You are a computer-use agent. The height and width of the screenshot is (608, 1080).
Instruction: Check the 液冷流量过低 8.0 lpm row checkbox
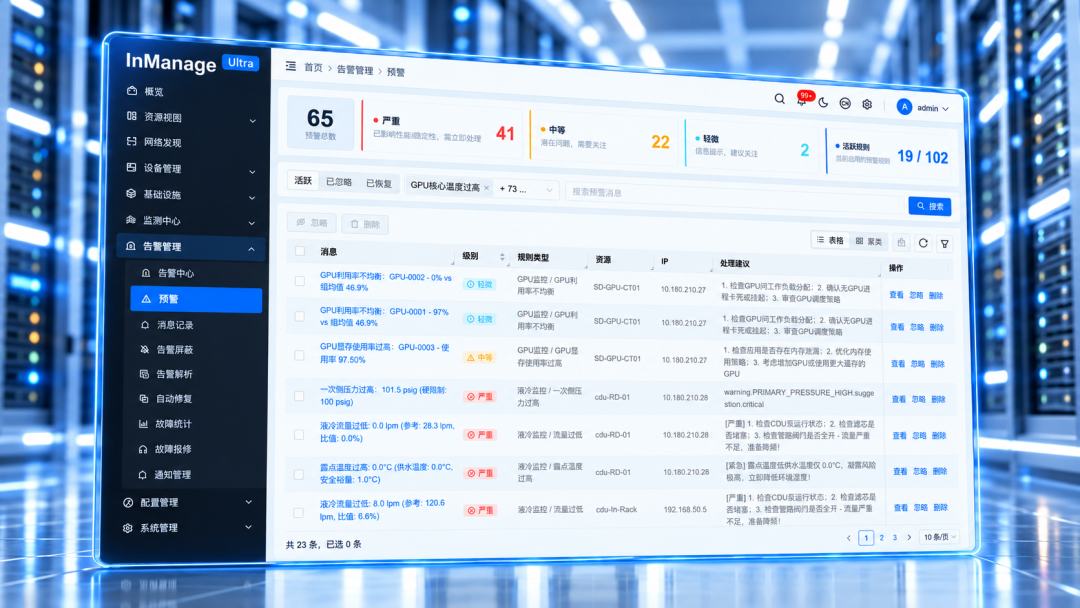click(x=298, y=512)
